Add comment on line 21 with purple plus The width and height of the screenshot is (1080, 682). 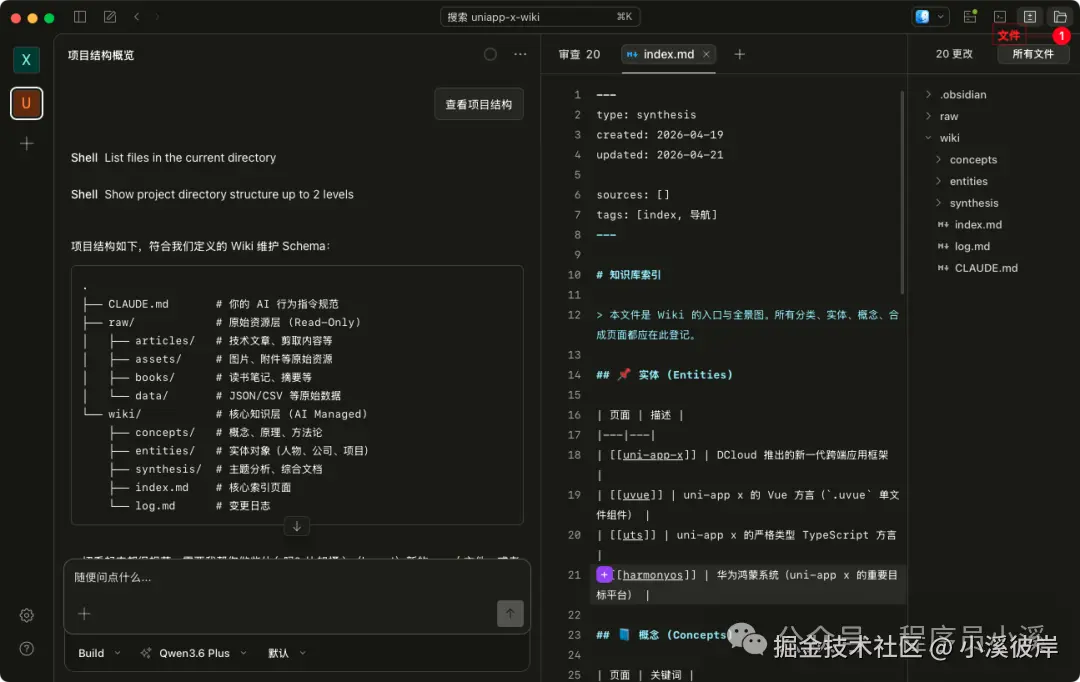604,575
